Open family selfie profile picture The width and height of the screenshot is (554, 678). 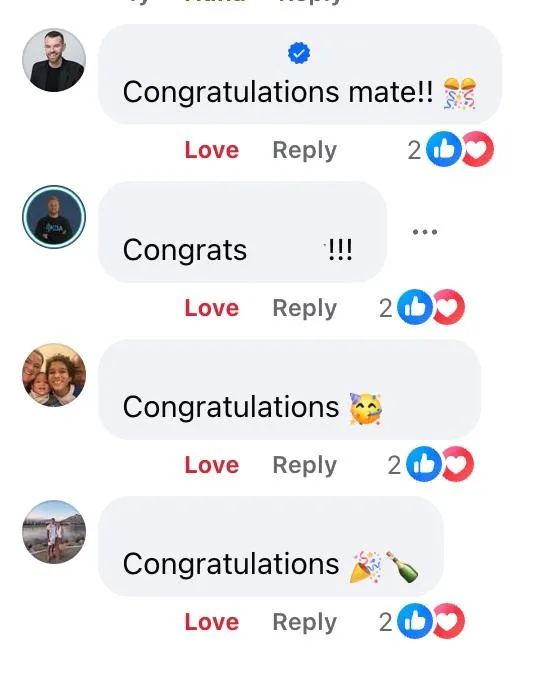coord(54,375)
